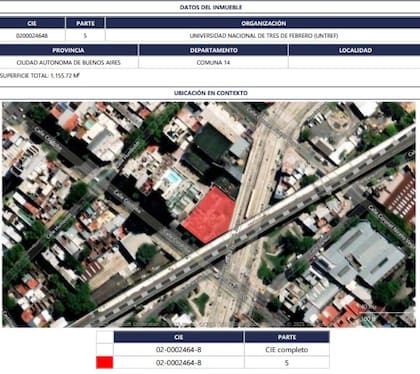This screenshot has width=420, height=374.
Task: Select 'CIUDAD AUTONOMA DE BUENOS AIRES' cell
Action: 69,63
